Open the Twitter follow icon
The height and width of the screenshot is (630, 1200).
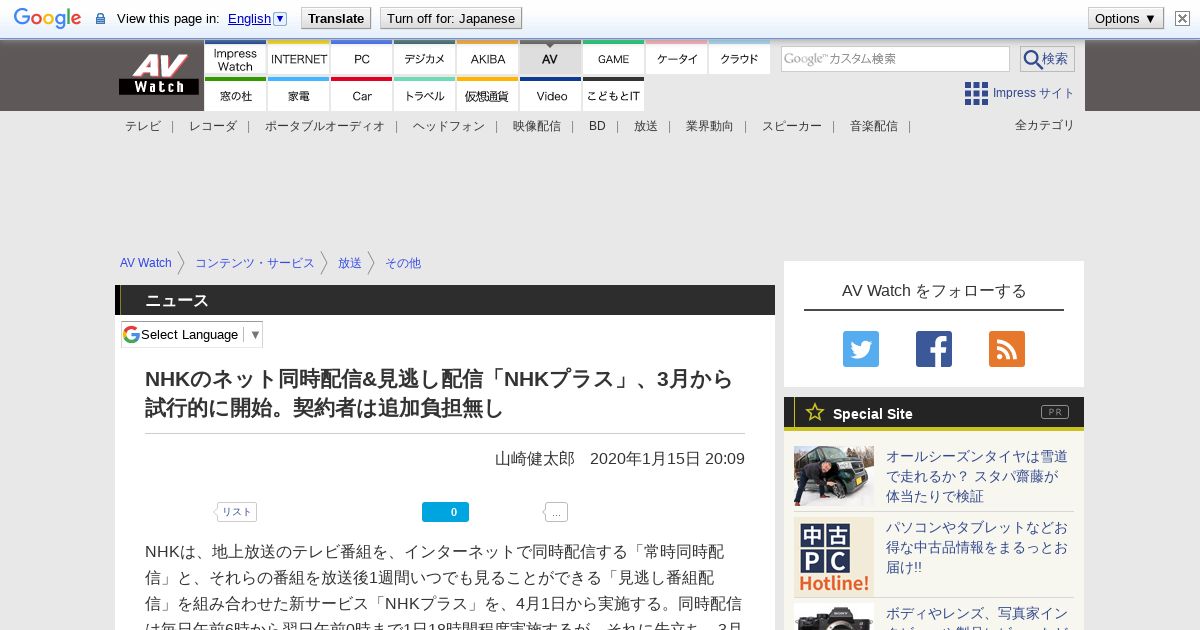pyautogui.click(x=861, y=349)
